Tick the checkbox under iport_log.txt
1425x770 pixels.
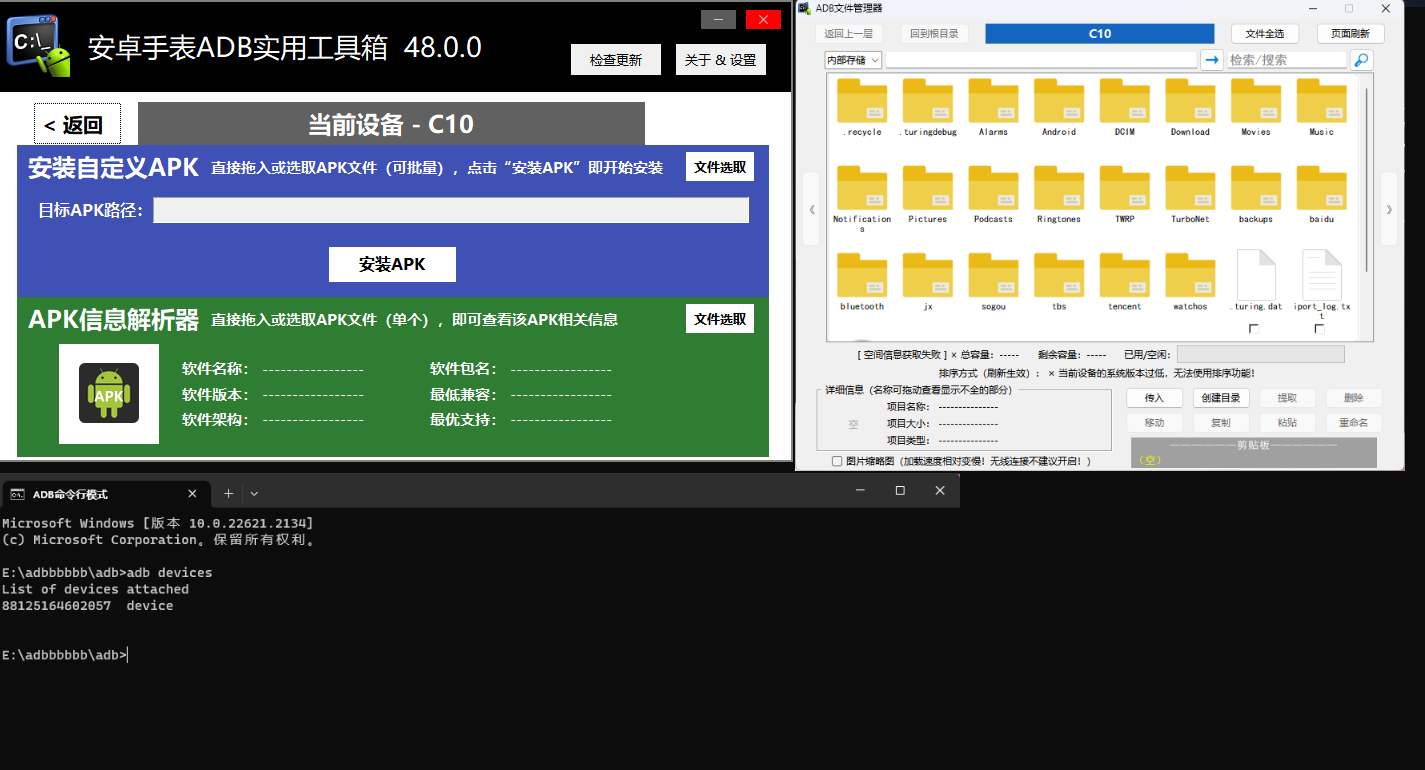(x=1320, y=329)
